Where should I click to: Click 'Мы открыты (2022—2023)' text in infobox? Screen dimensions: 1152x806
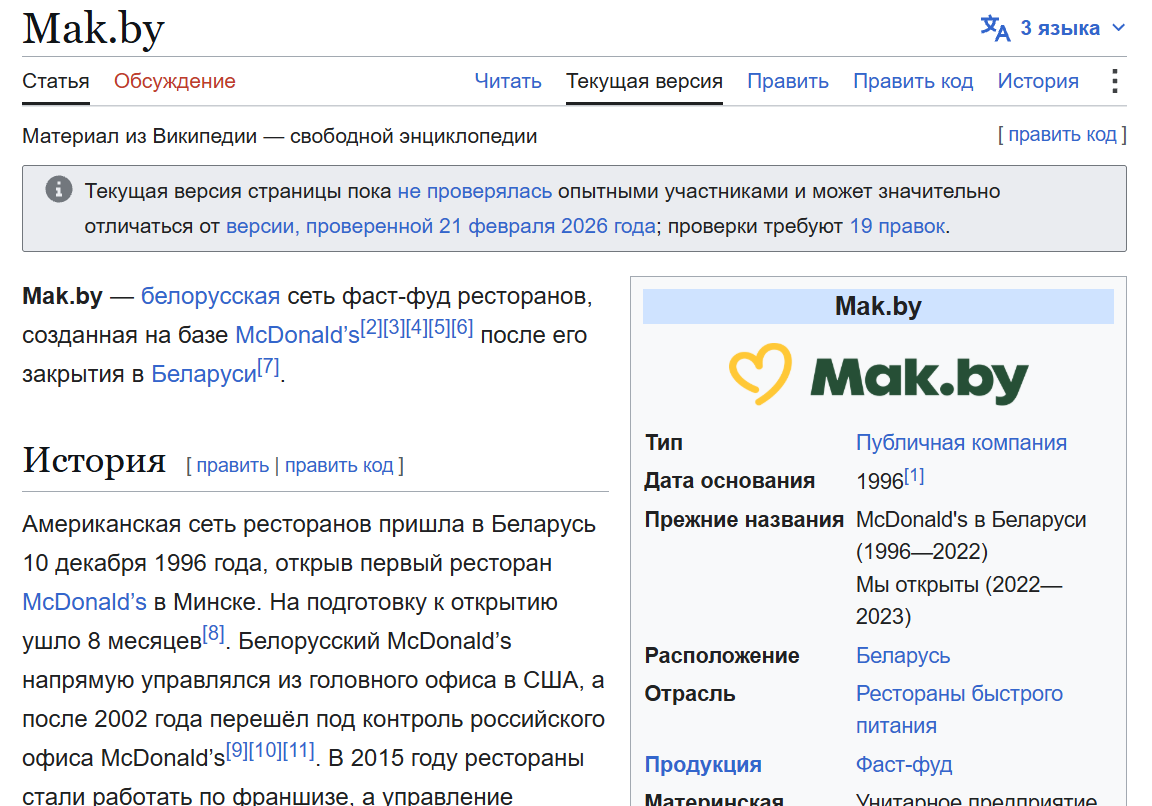click(959, 600)
